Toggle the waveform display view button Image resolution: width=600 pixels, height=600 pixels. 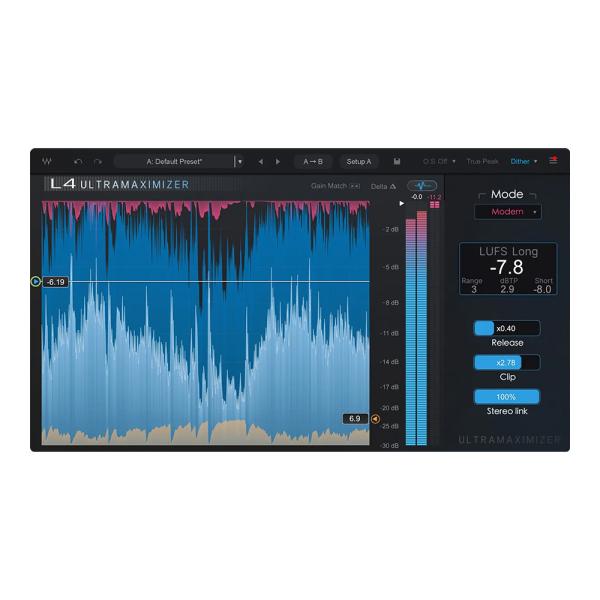point(422,186)
